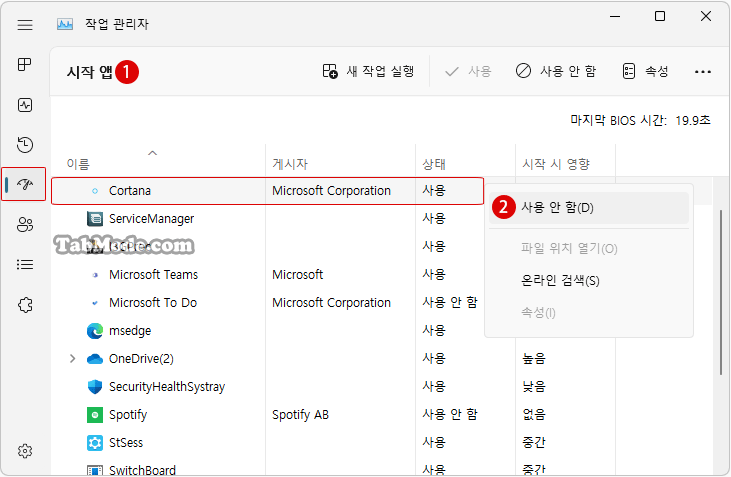Screen dimensions: 731x477
Task: Choose 사용 안 함(D) in context menu
Action: (589, 207)
